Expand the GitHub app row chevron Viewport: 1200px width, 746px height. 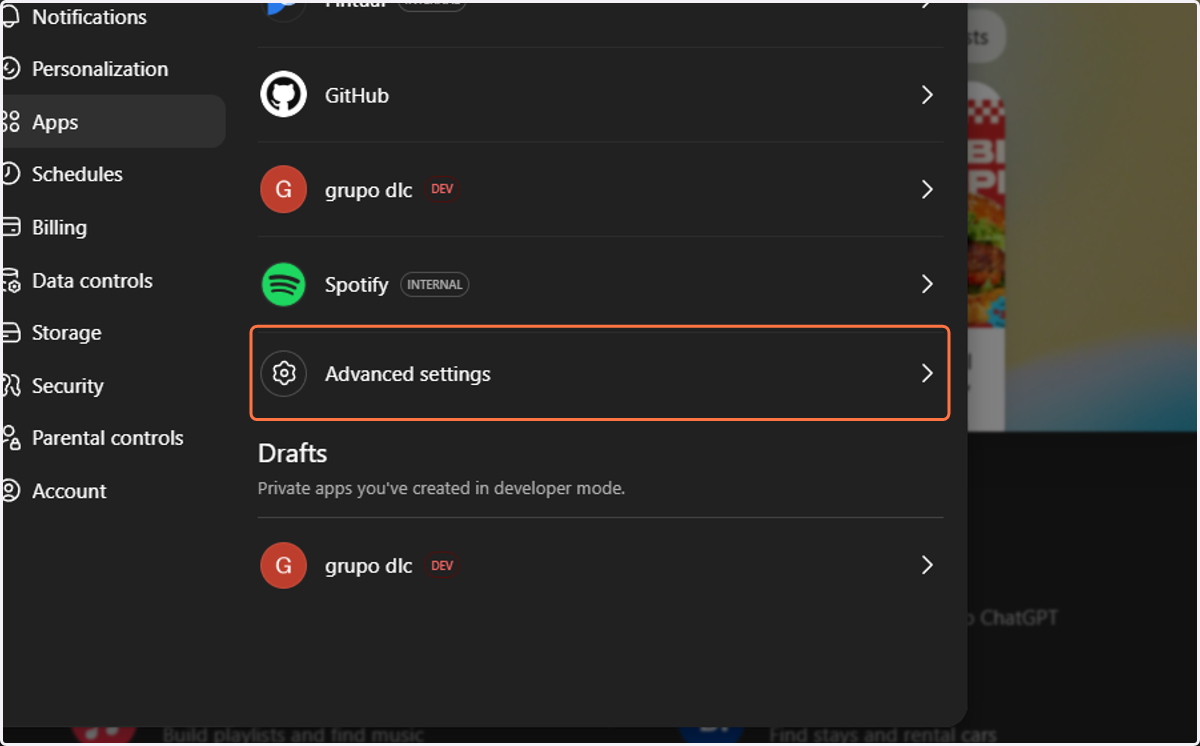927,95
